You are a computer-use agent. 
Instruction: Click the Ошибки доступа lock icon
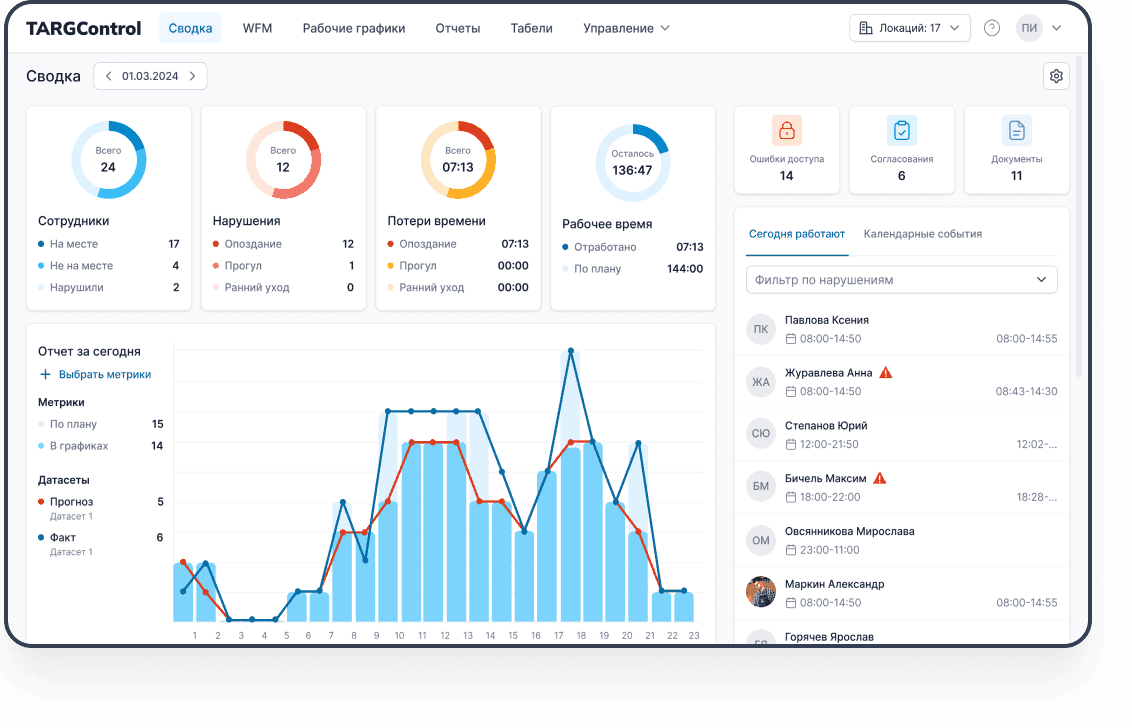tap(786, 131)
